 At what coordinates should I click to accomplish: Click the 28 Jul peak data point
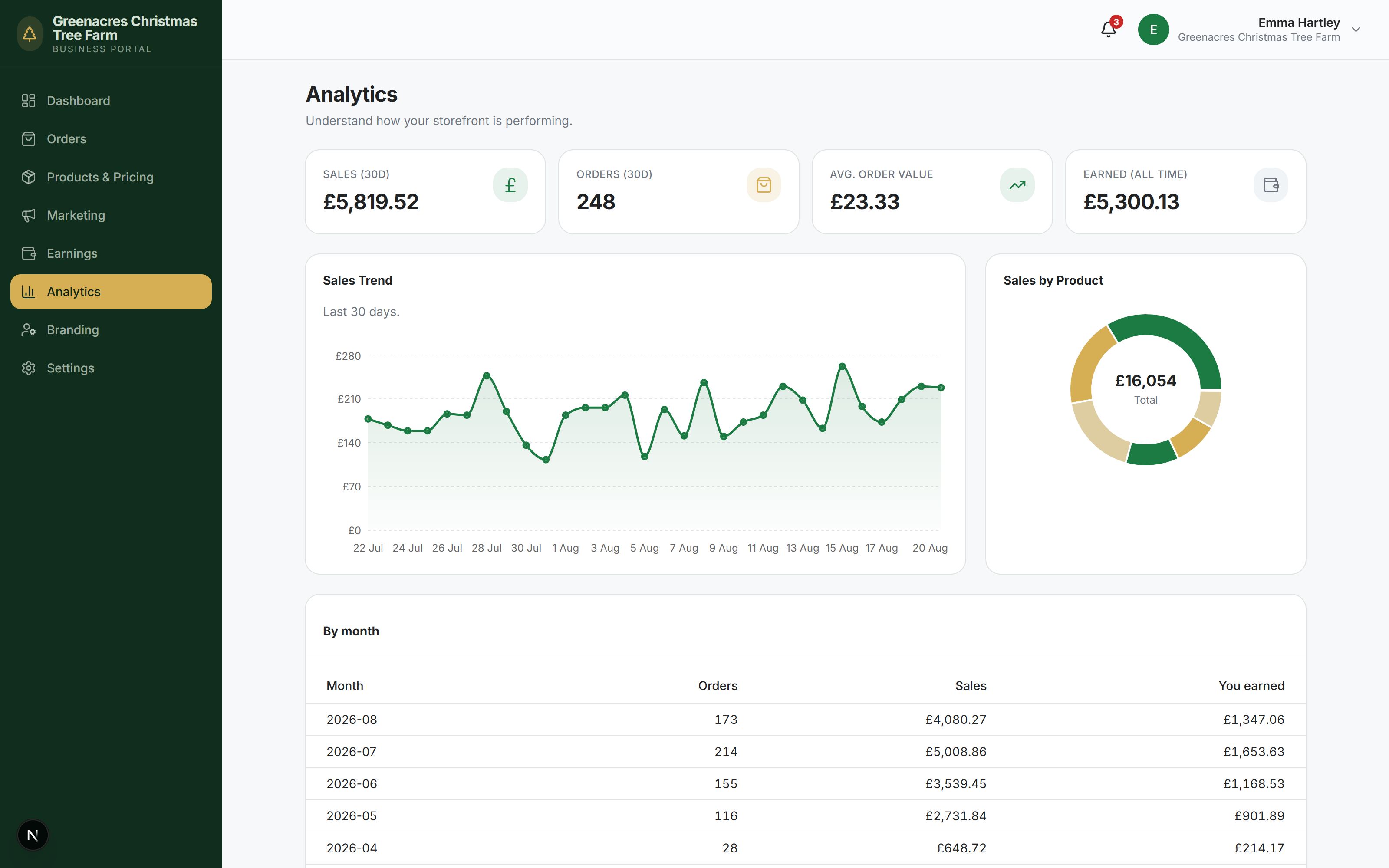coord(487,375)
